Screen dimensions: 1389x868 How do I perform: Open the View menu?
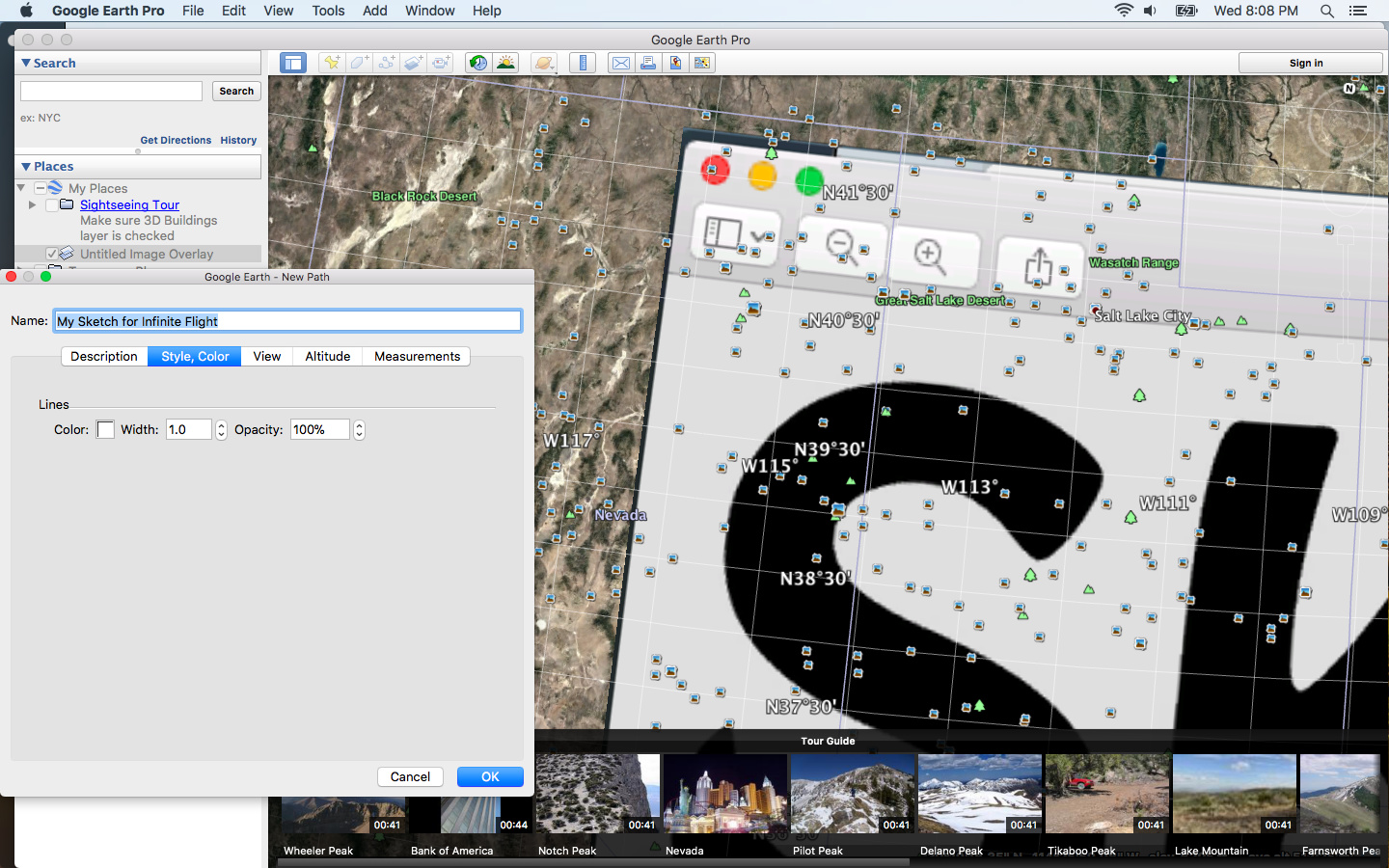(x=278, y=11)
